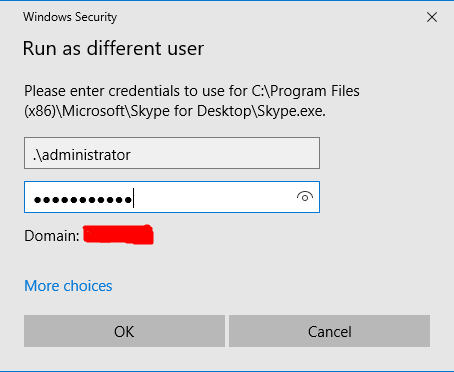Reveal the password with the eye icon
The image size is (454, 372).
pyautogui.click(x=305, y=197)
